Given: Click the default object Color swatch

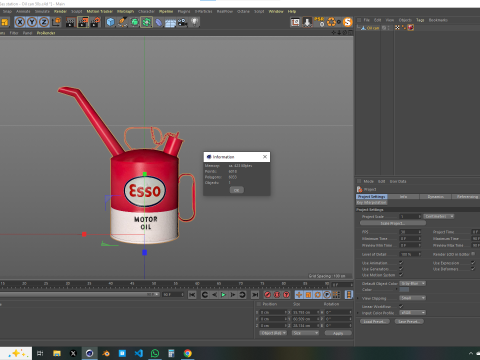Looking at the screenshot, I should click(404, 290).
